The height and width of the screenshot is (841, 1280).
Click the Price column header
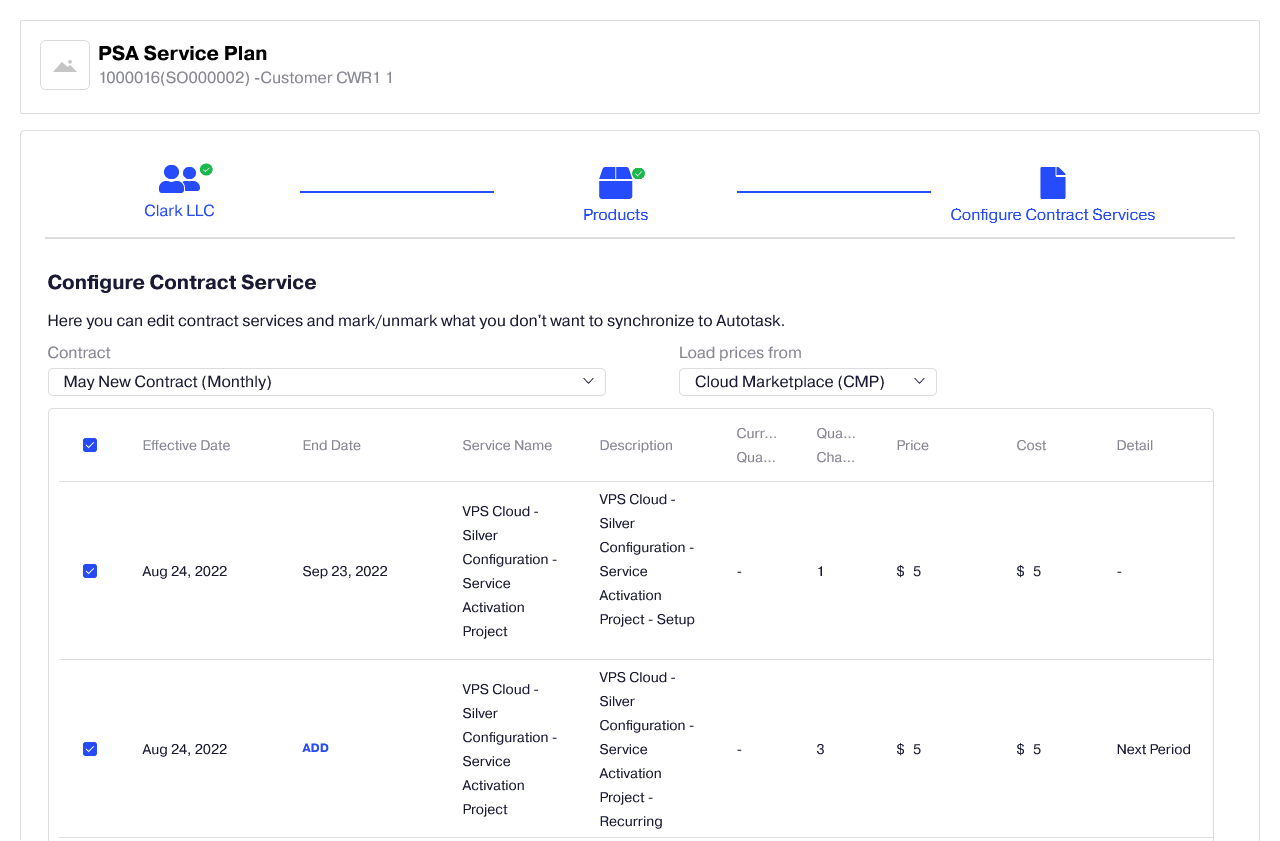912,445
